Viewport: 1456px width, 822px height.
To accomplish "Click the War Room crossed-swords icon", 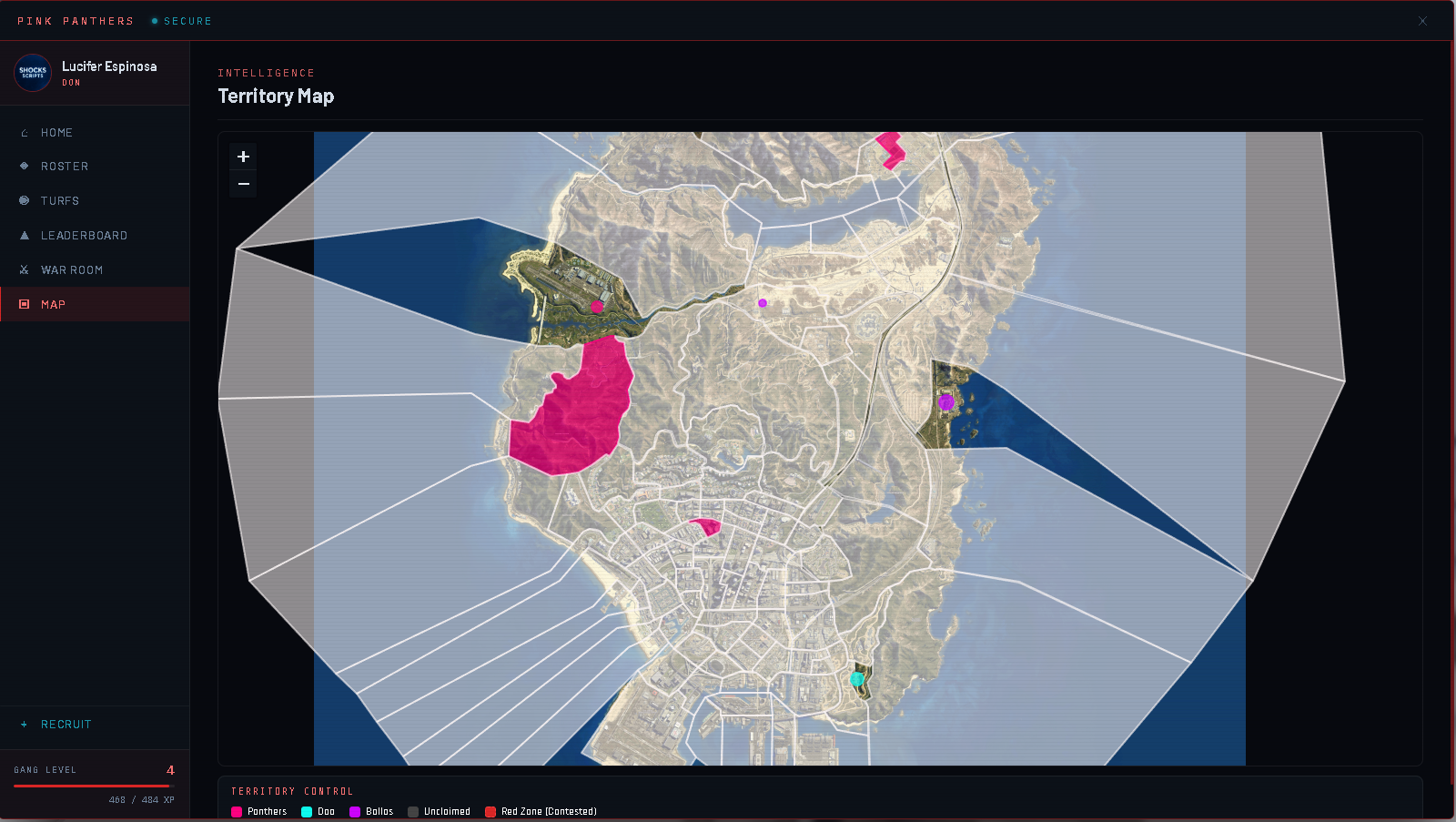I will (25, 269).
